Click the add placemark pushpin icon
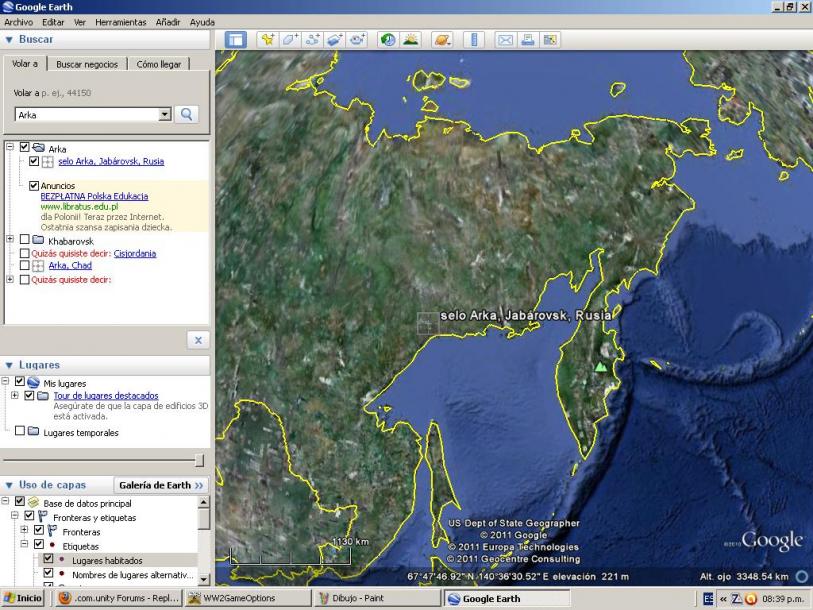Viewport: 813px width, 610px height. tap(268, 40)
